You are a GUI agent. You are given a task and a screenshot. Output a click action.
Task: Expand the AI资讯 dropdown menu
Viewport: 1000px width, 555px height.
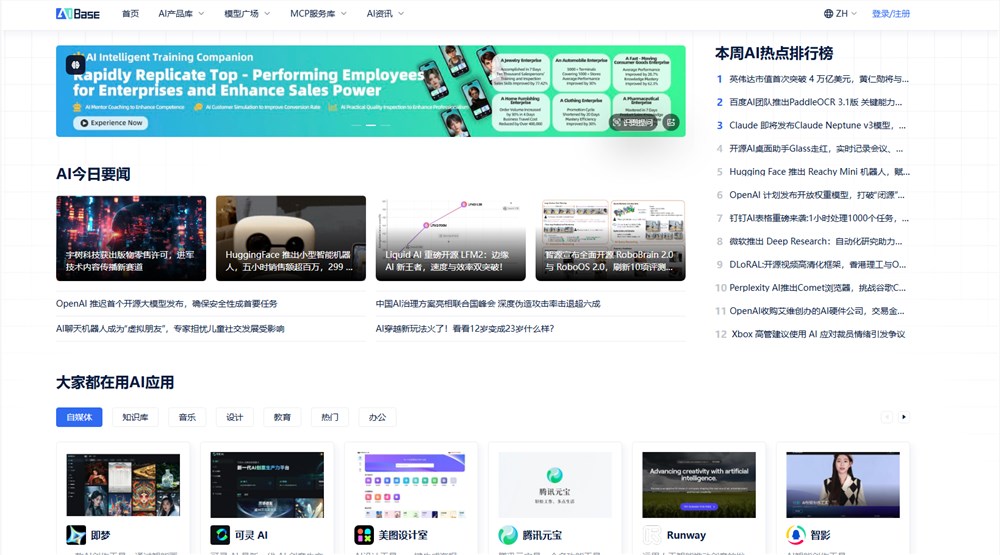(x=385, y=13)
